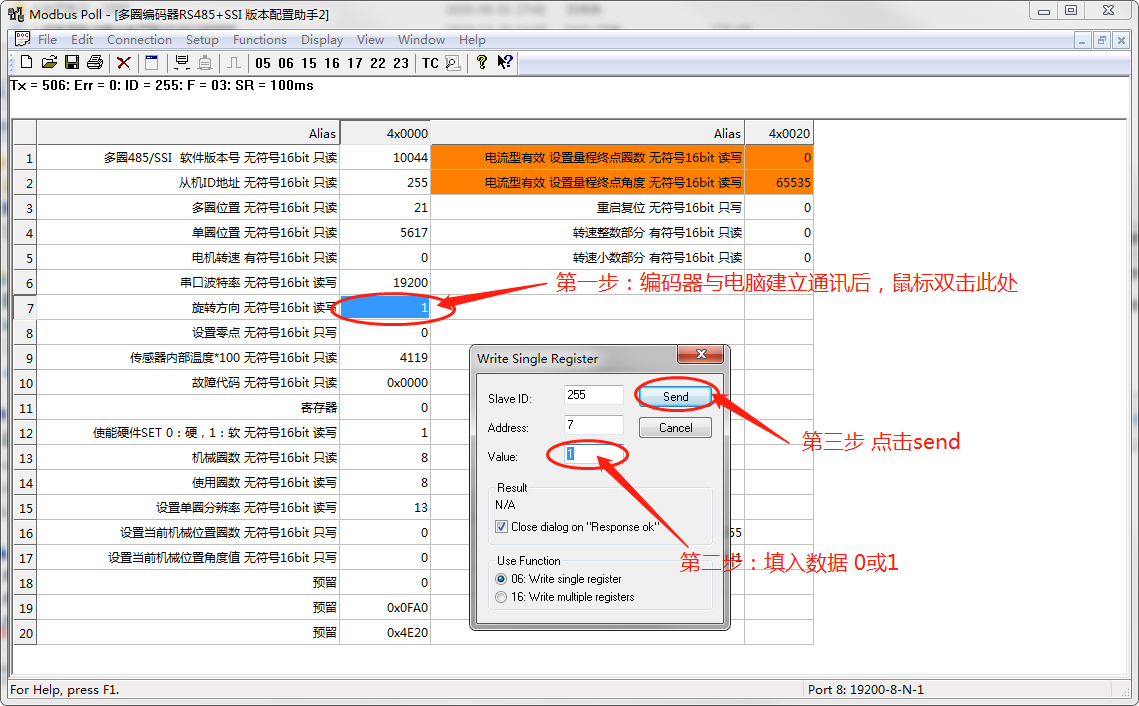Print using the printer toolbar icon
Screen dimensions: 1139x706
95,62
